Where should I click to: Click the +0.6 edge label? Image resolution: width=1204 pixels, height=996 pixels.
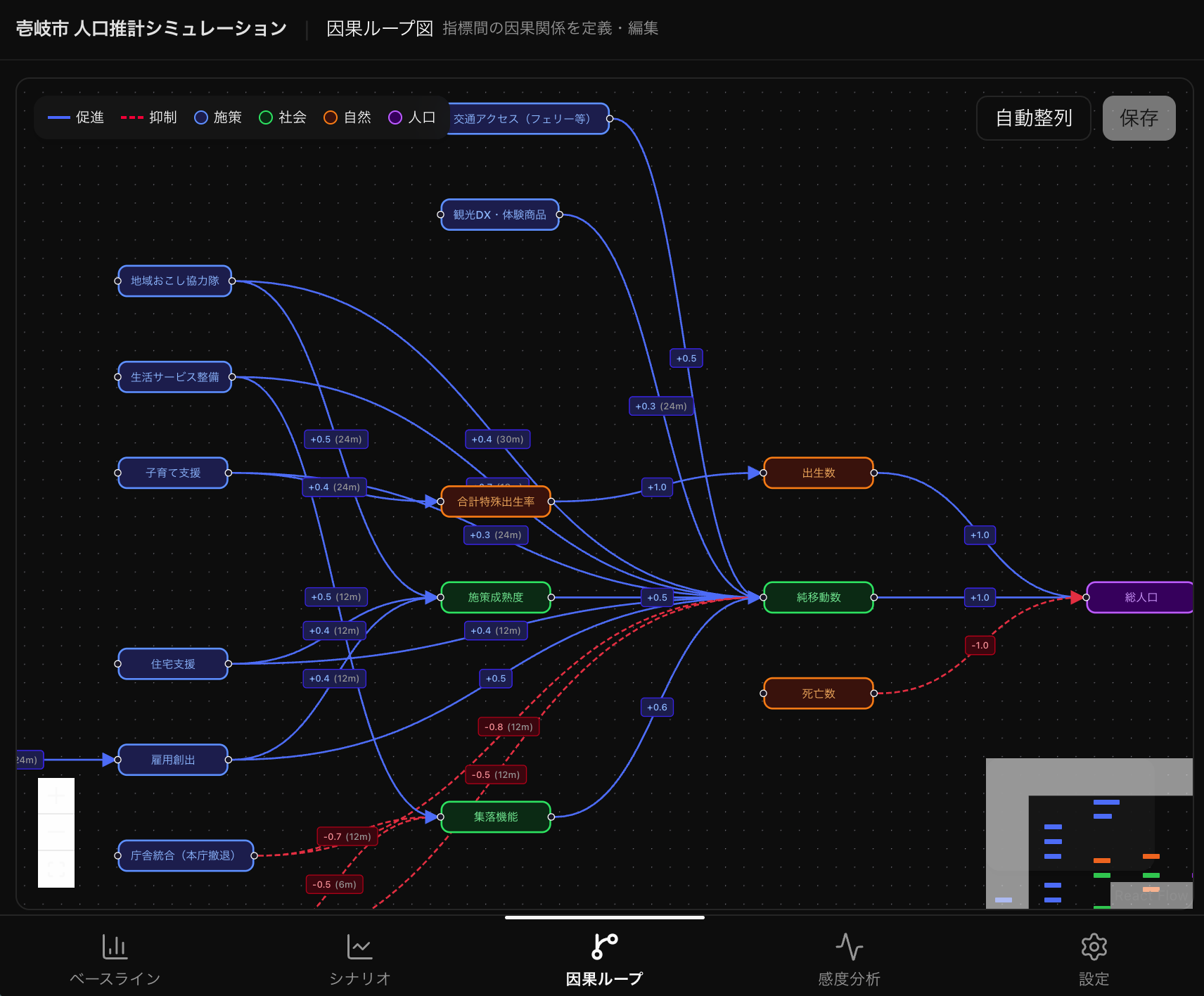coord(657,707)
